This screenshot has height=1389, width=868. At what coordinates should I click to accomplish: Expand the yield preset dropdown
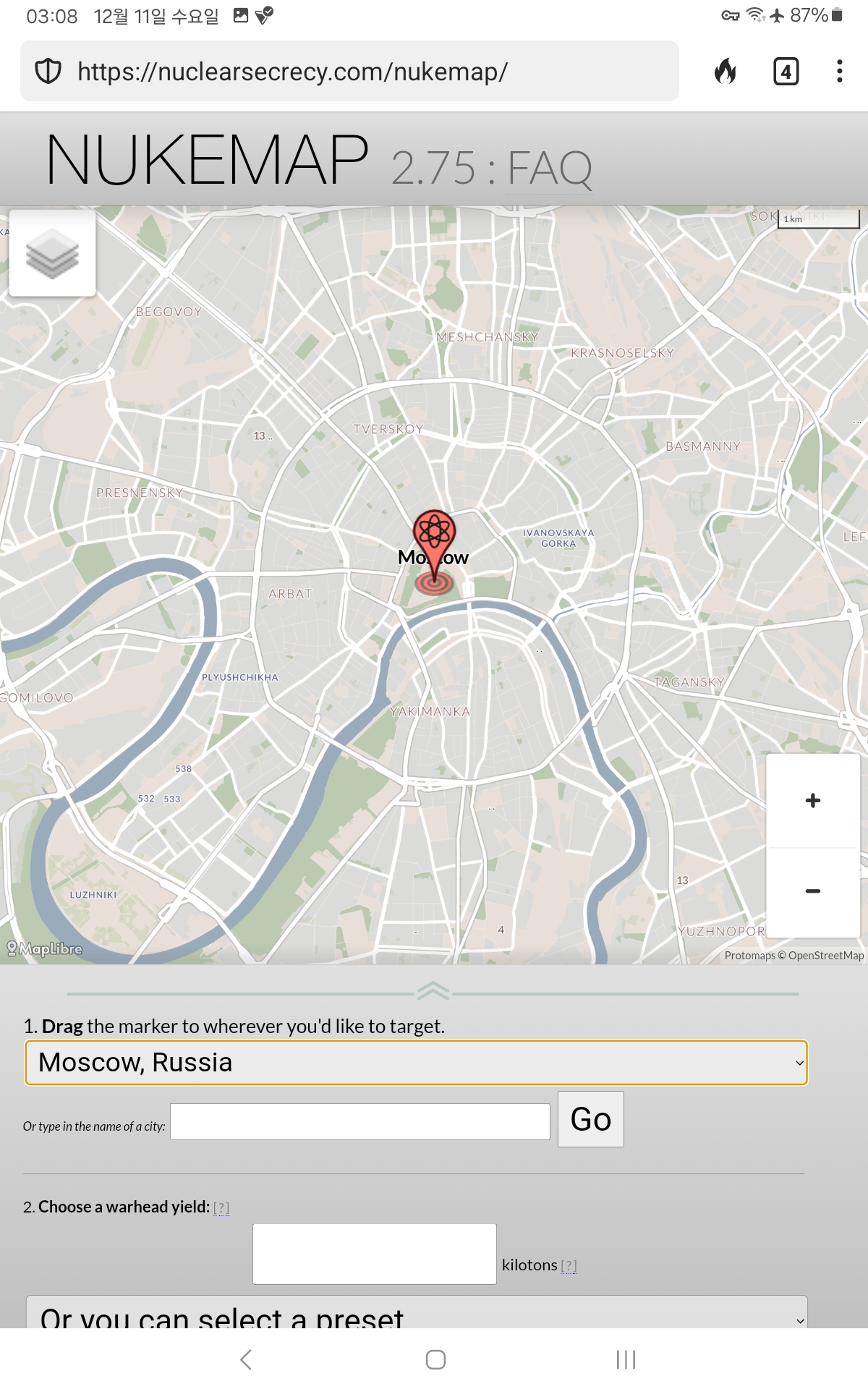tap(417, 1313)
